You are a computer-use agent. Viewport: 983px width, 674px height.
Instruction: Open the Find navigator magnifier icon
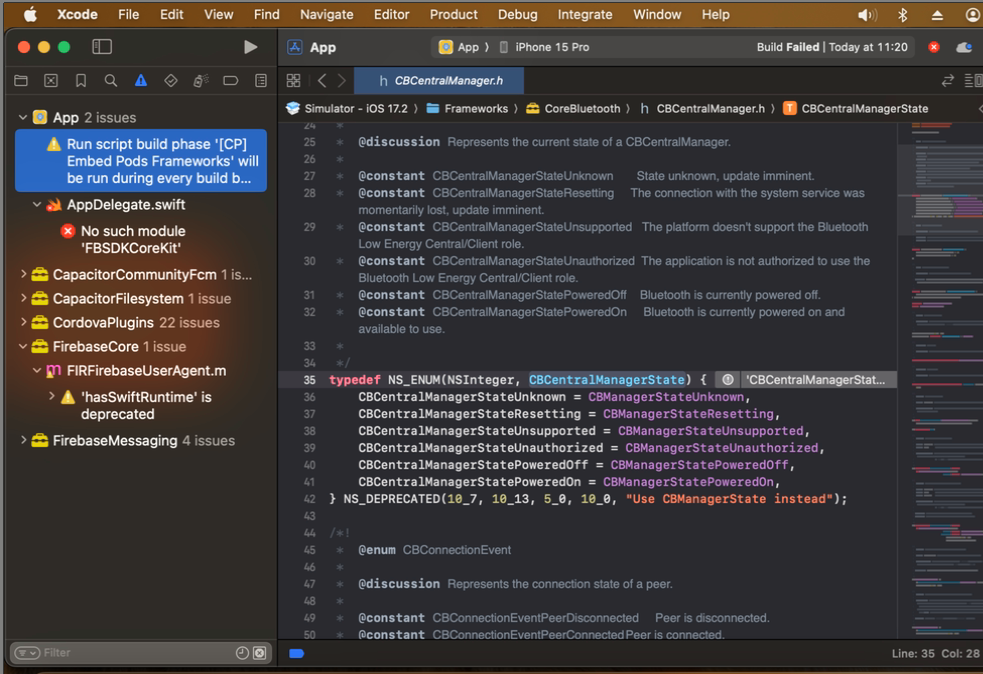click(111, 81)
